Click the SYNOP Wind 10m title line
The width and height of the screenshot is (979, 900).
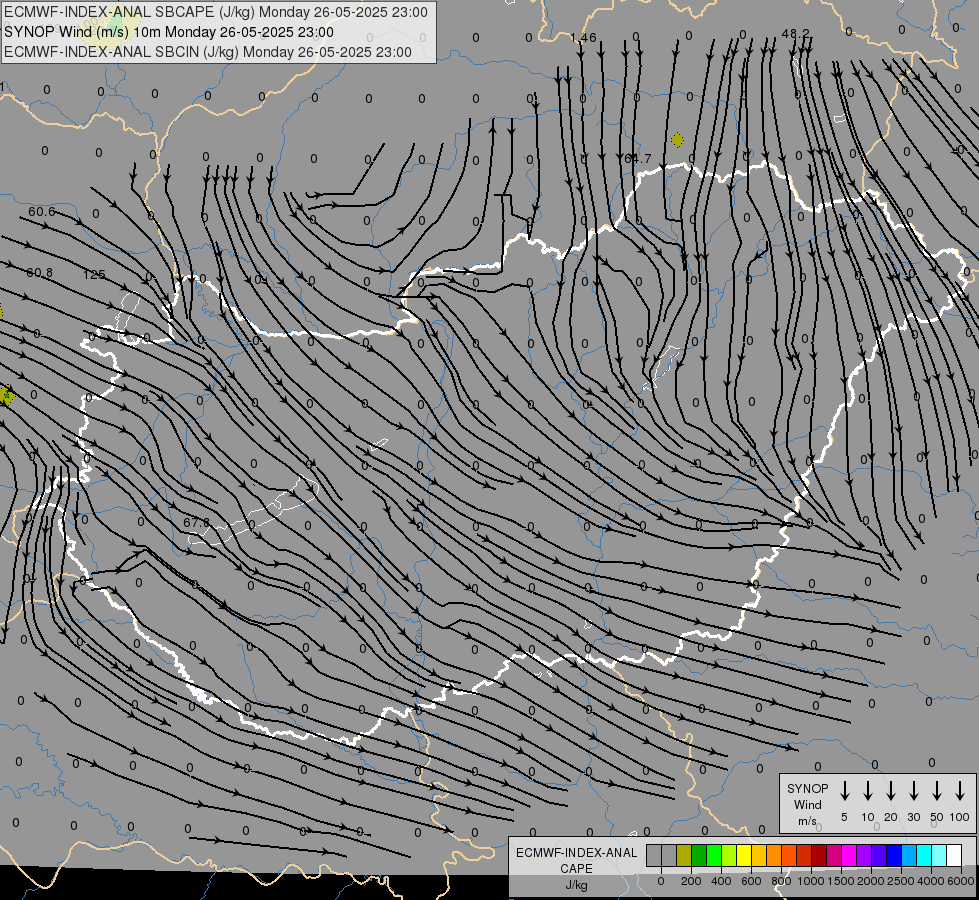click(169, 32)
